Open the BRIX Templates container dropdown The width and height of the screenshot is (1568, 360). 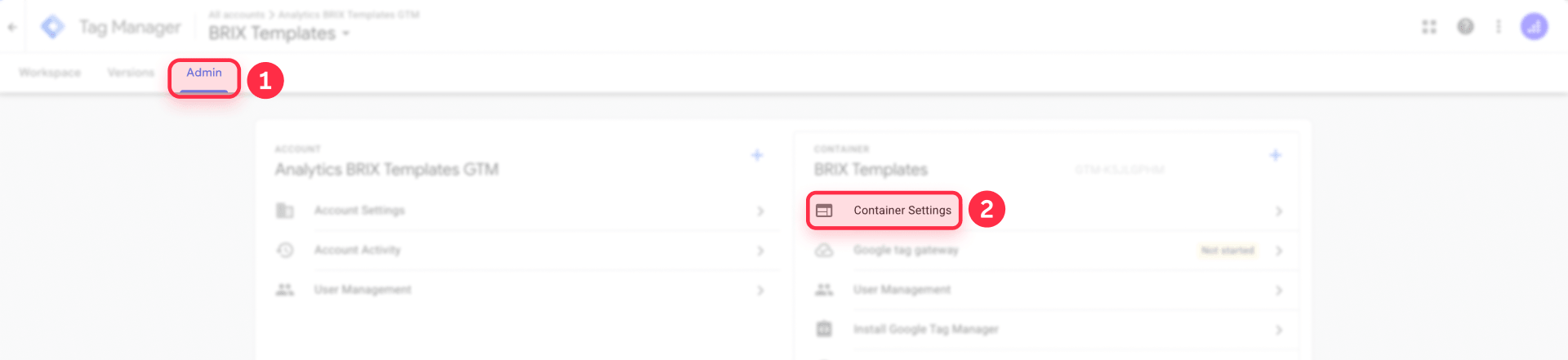click(278, 33)
